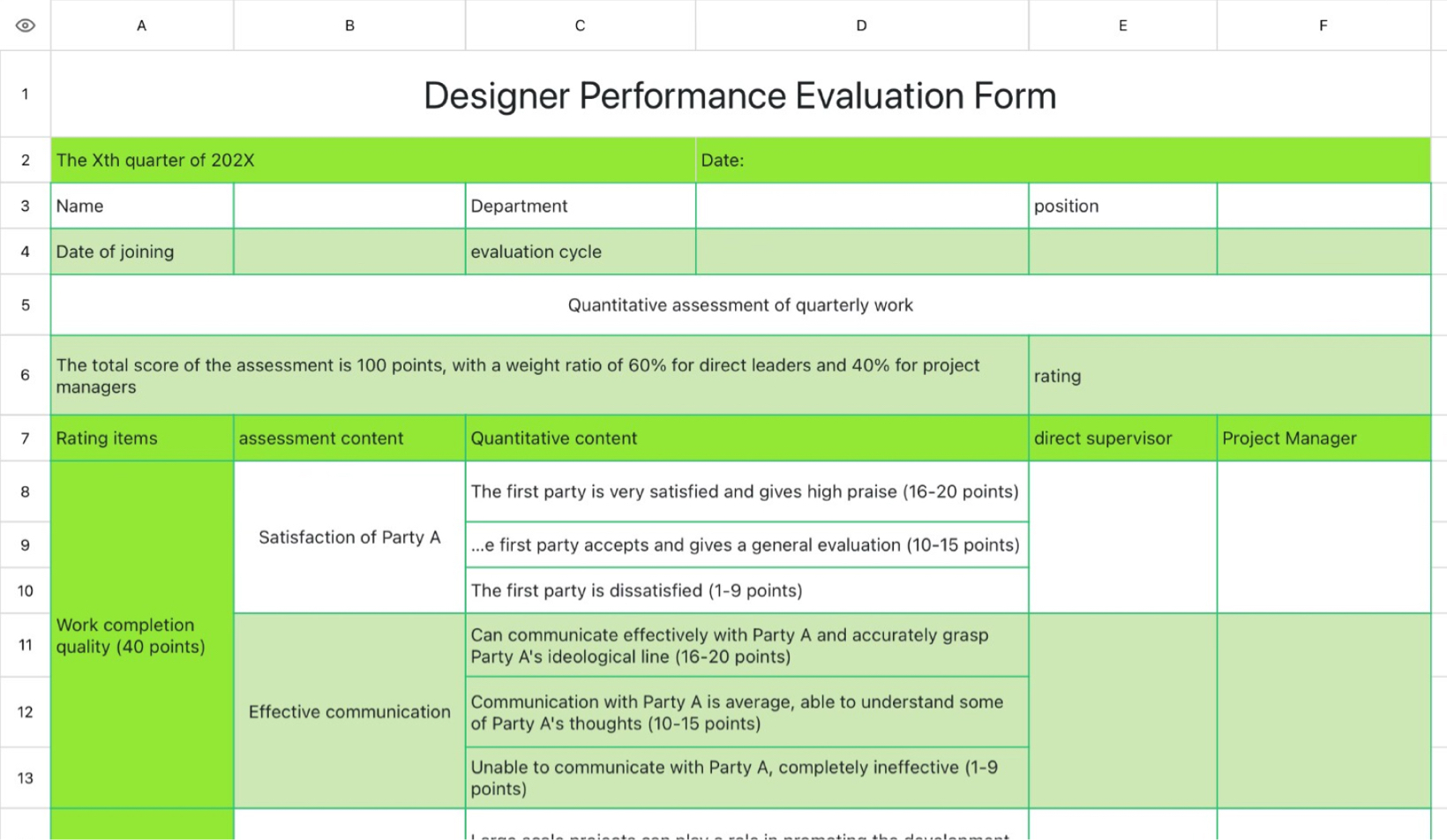The height and width of the screenshot is (840, 1447).
Task: Select row 10 header
Action: click(x=26, y=590)
